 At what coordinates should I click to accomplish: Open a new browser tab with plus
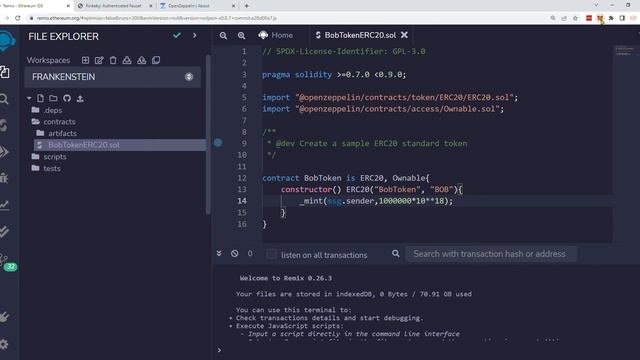[247, 6]
